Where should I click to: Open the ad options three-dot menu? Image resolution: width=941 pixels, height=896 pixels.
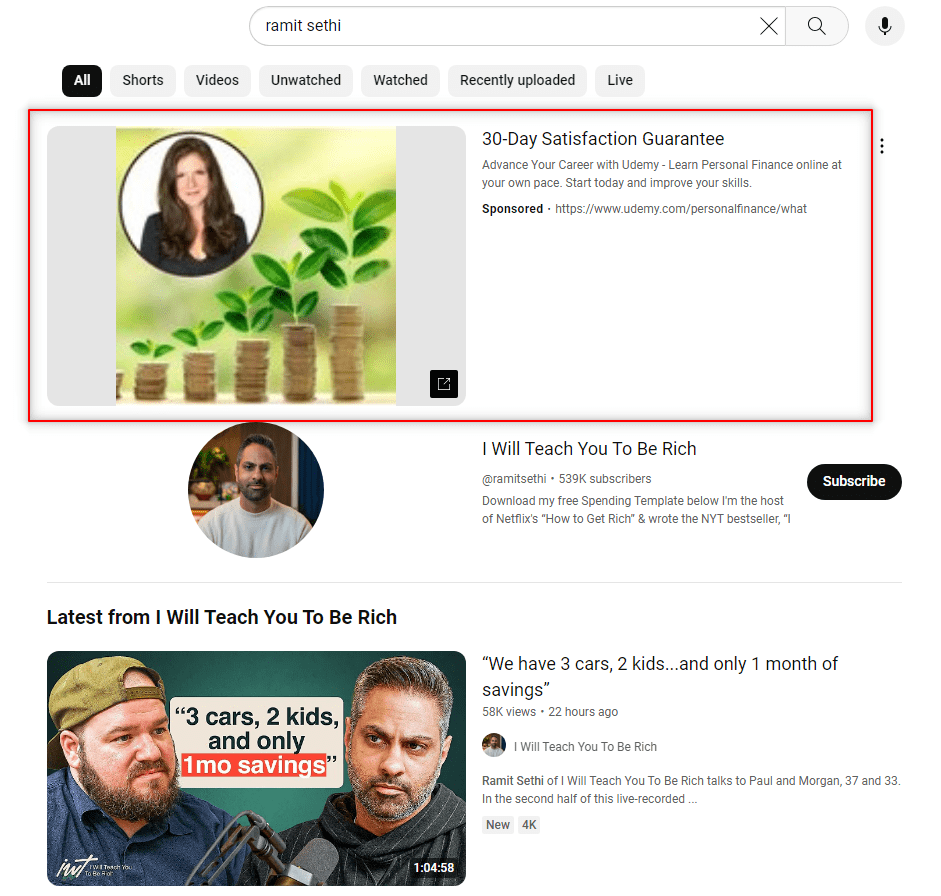[882, 145]
